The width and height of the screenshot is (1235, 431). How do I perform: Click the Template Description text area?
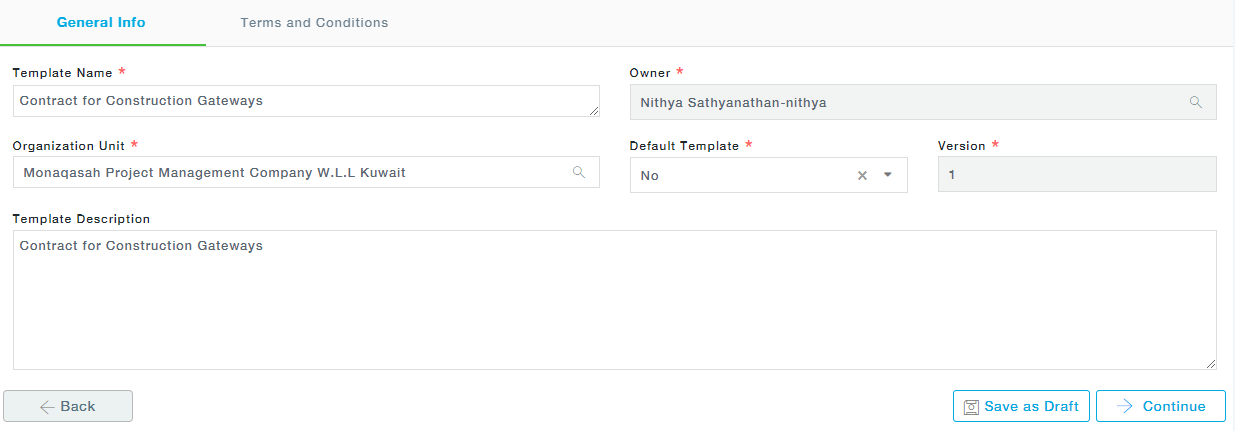(x=614, y=300)
